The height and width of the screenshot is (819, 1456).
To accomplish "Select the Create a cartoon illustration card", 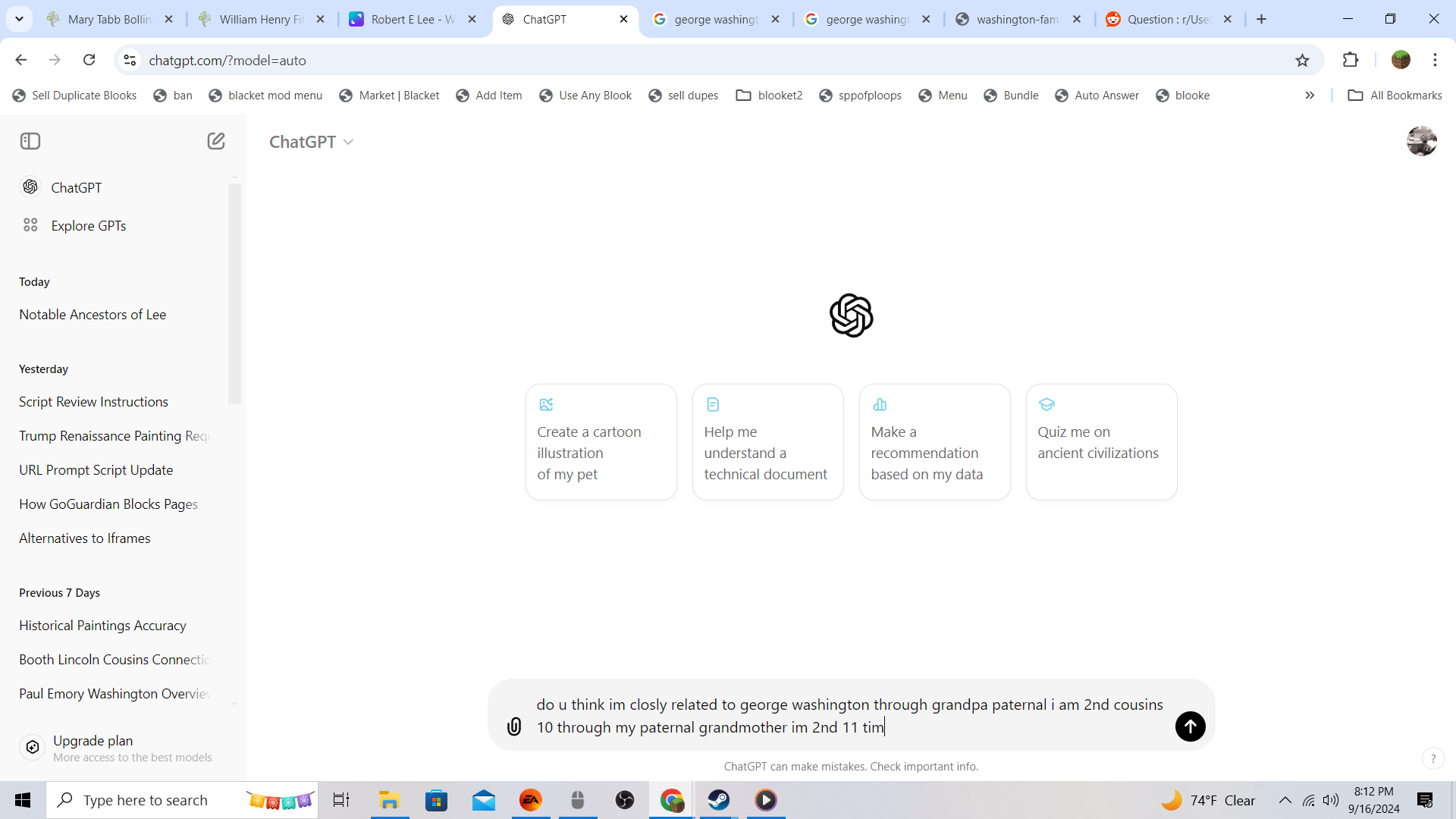I will (x=601, y=442).
